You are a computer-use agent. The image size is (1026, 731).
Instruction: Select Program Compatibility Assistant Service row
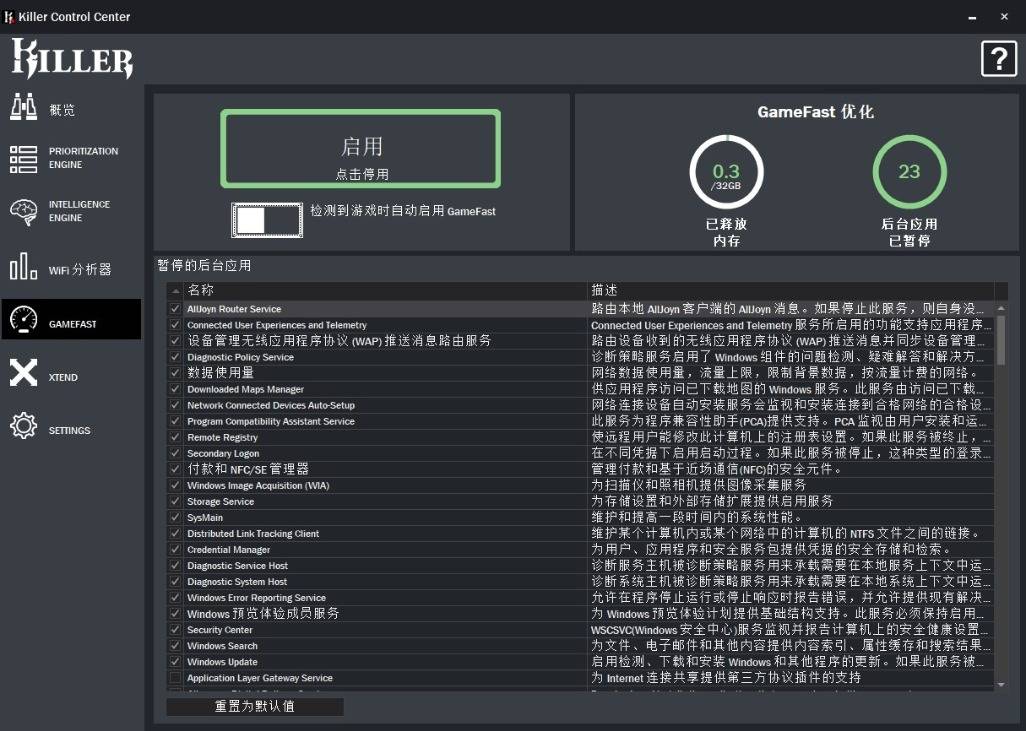[580, 421]
